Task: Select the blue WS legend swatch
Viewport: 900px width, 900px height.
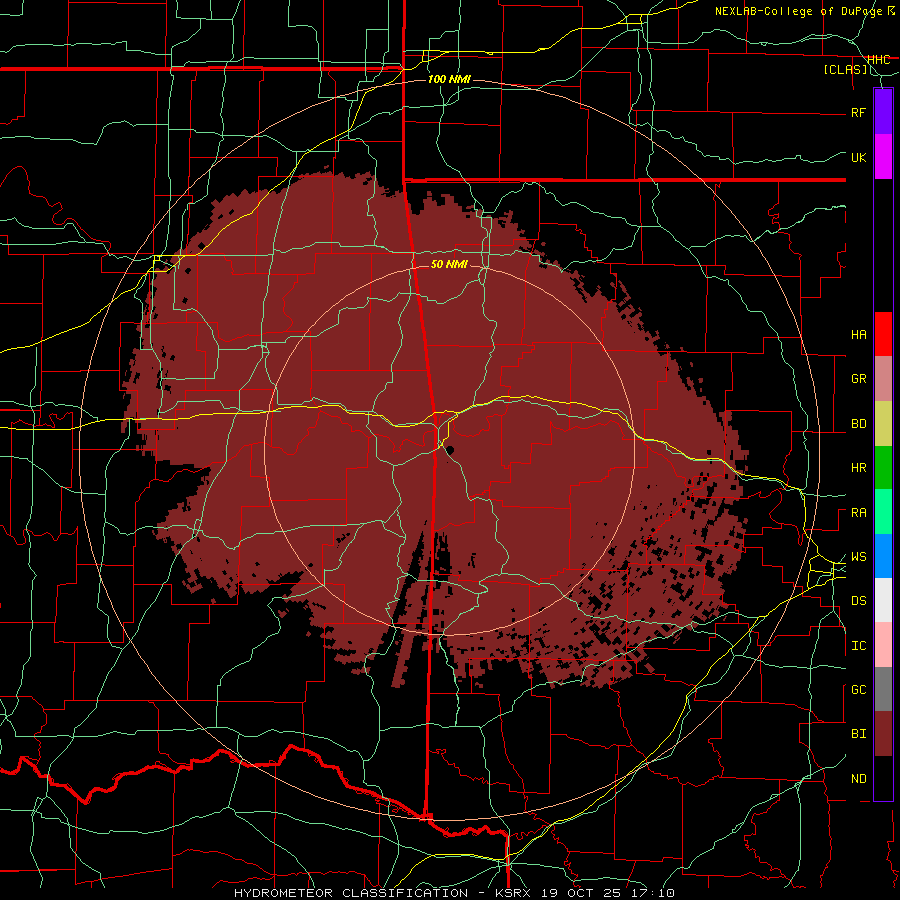Action: [883, 556]
